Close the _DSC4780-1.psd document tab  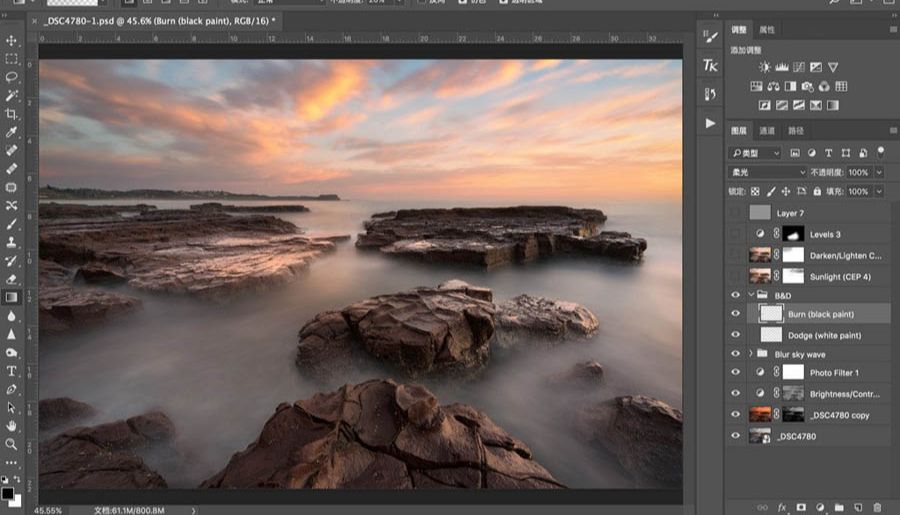point(34,21)
